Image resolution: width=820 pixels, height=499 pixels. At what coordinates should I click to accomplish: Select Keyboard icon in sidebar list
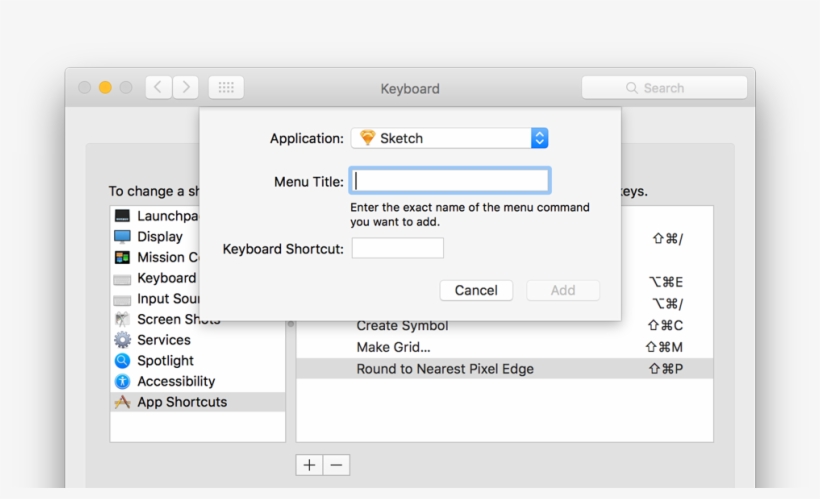[x=122, y=280]
